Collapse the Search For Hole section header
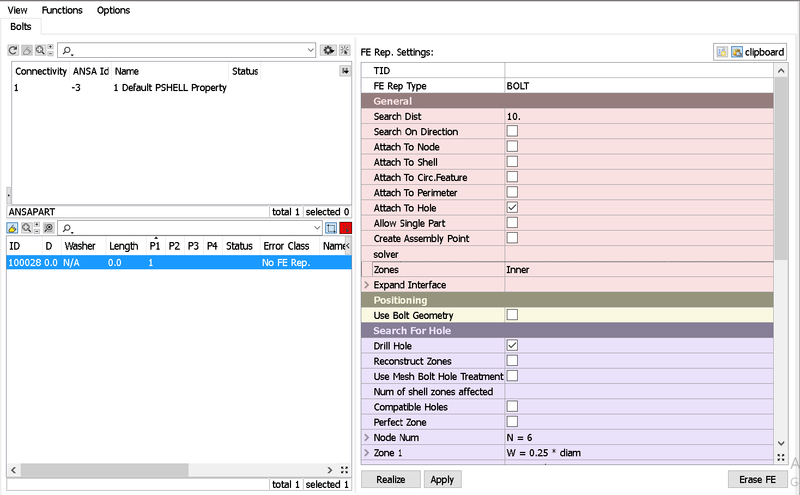This screenshot has width=800, height=495. pyautogui.click(x=567, y=331)
